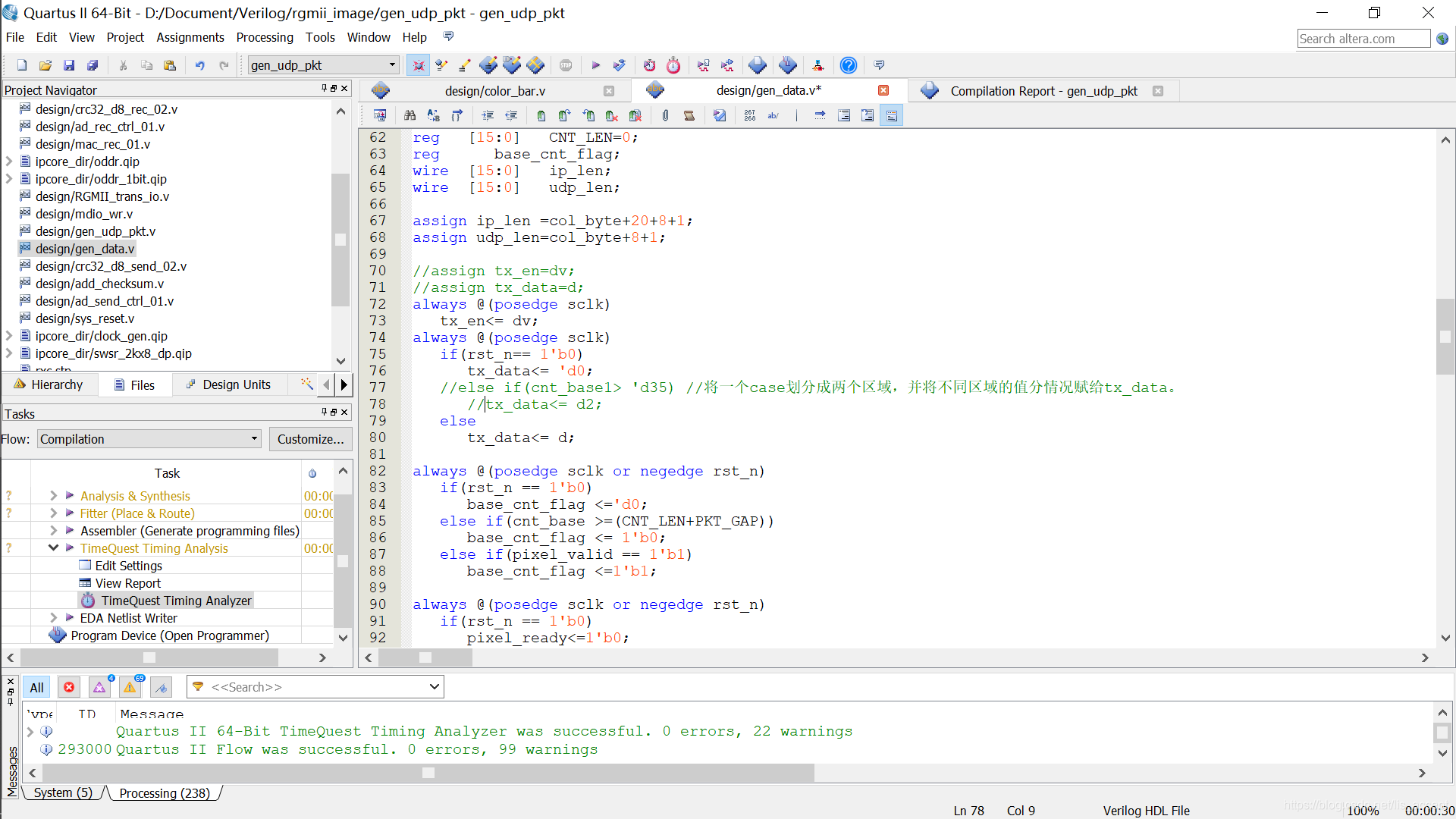
Task: Click the decrease indent icon in editor toolbar
Action: coord(512,115)
